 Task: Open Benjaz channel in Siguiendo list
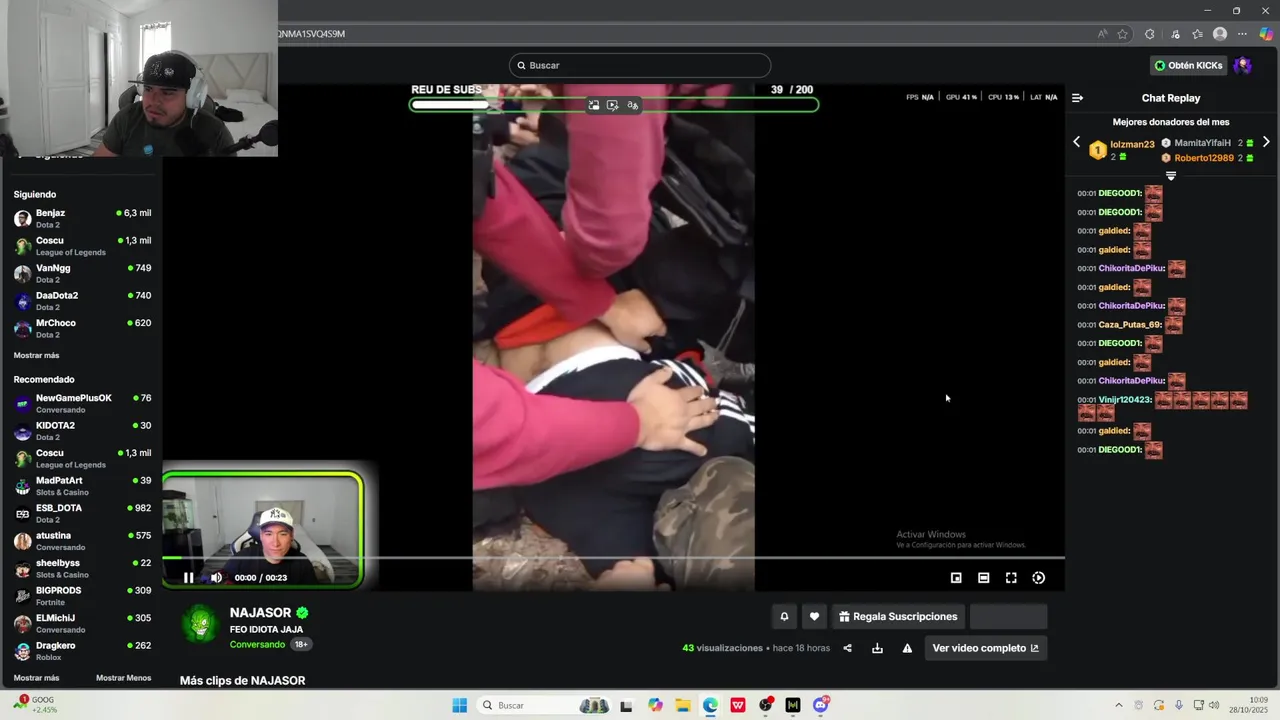82,218
